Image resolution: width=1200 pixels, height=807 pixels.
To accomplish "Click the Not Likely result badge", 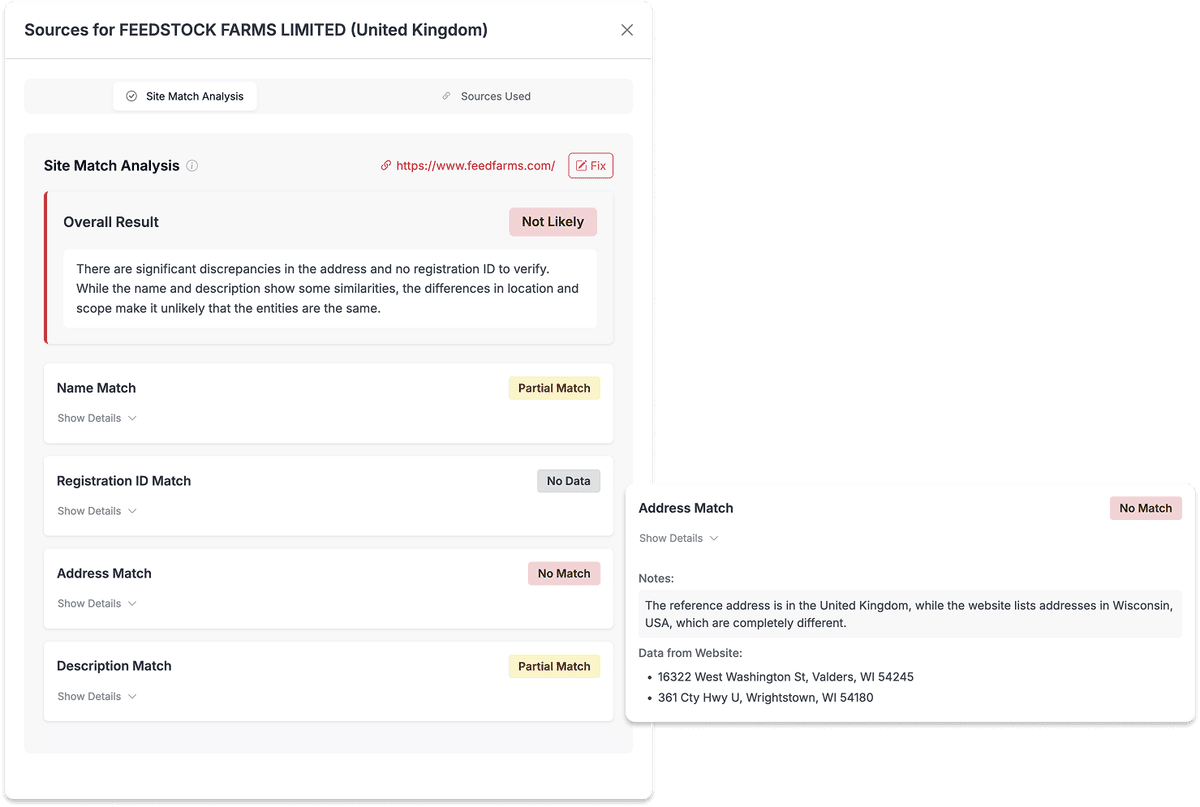I will (x=553, y=222).
